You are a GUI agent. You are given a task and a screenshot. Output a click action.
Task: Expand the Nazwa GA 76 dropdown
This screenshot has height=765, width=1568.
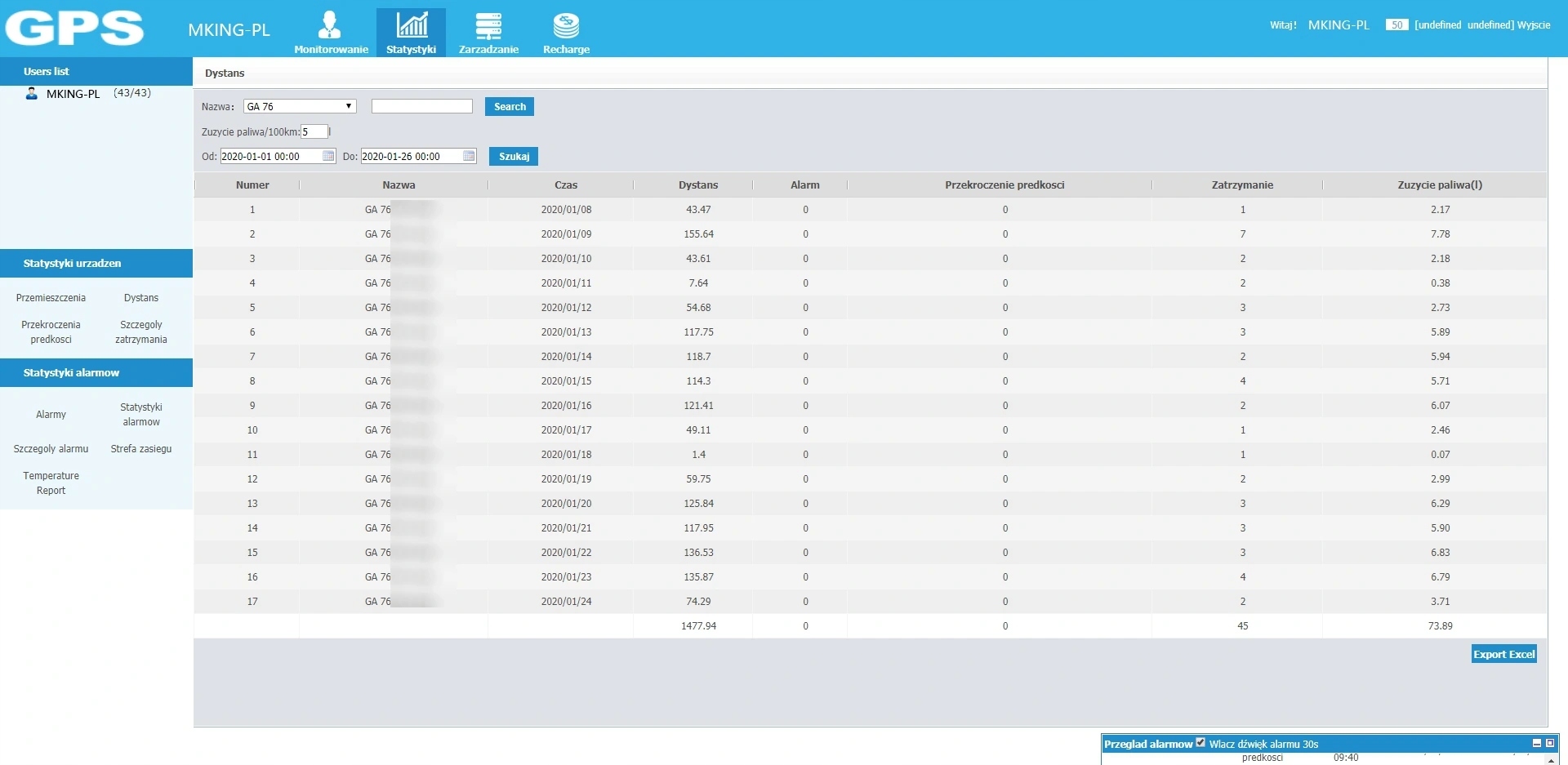(300, 106)
